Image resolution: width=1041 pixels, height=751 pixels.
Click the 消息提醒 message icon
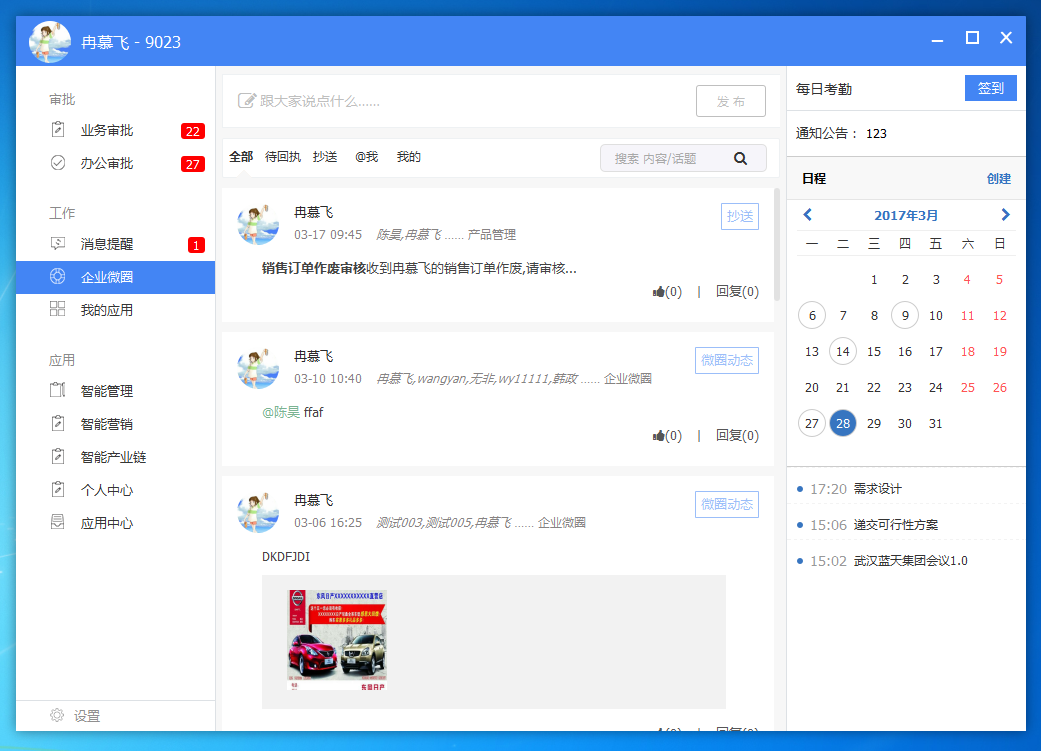(58, 244)
